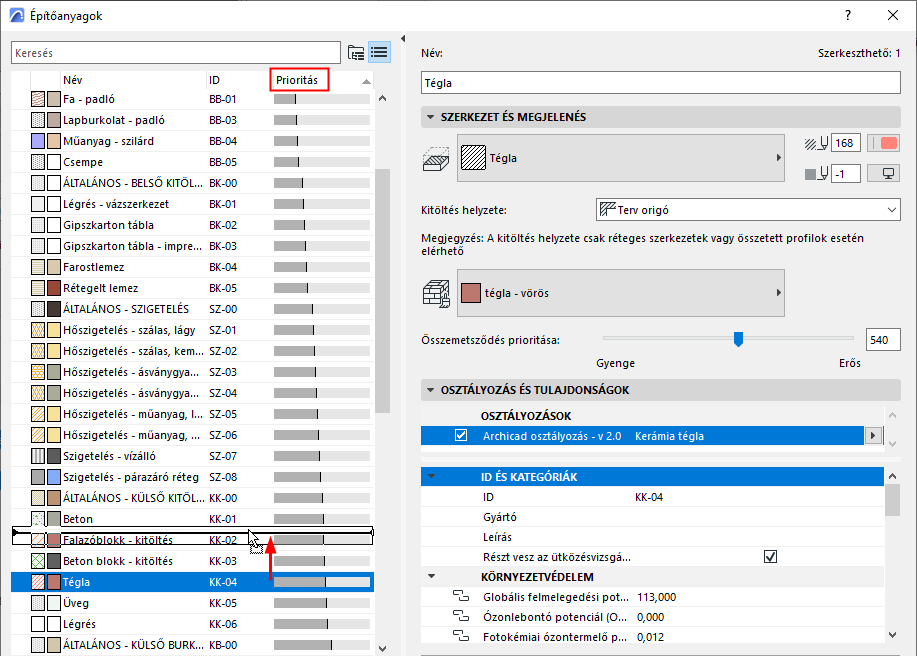Select the Légrés KK-06 row
Screen dimensions: 917x656
point(192,624)
